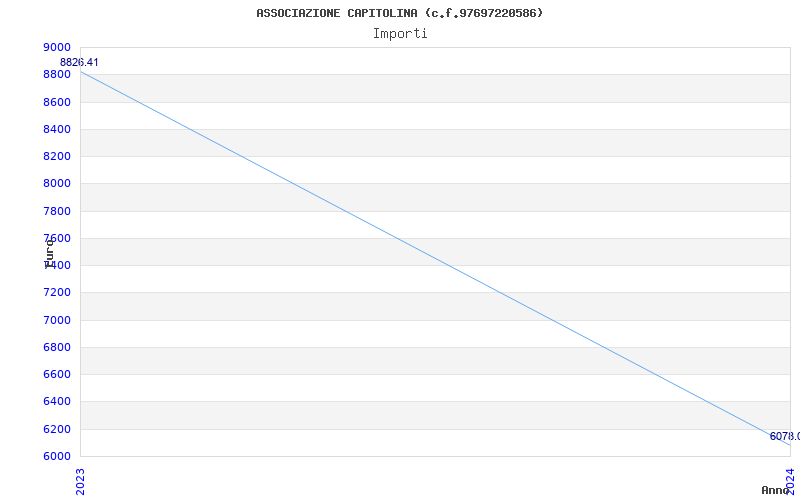Click the 2024 x-axis year label
800x500 pixels.
point(790,481)
